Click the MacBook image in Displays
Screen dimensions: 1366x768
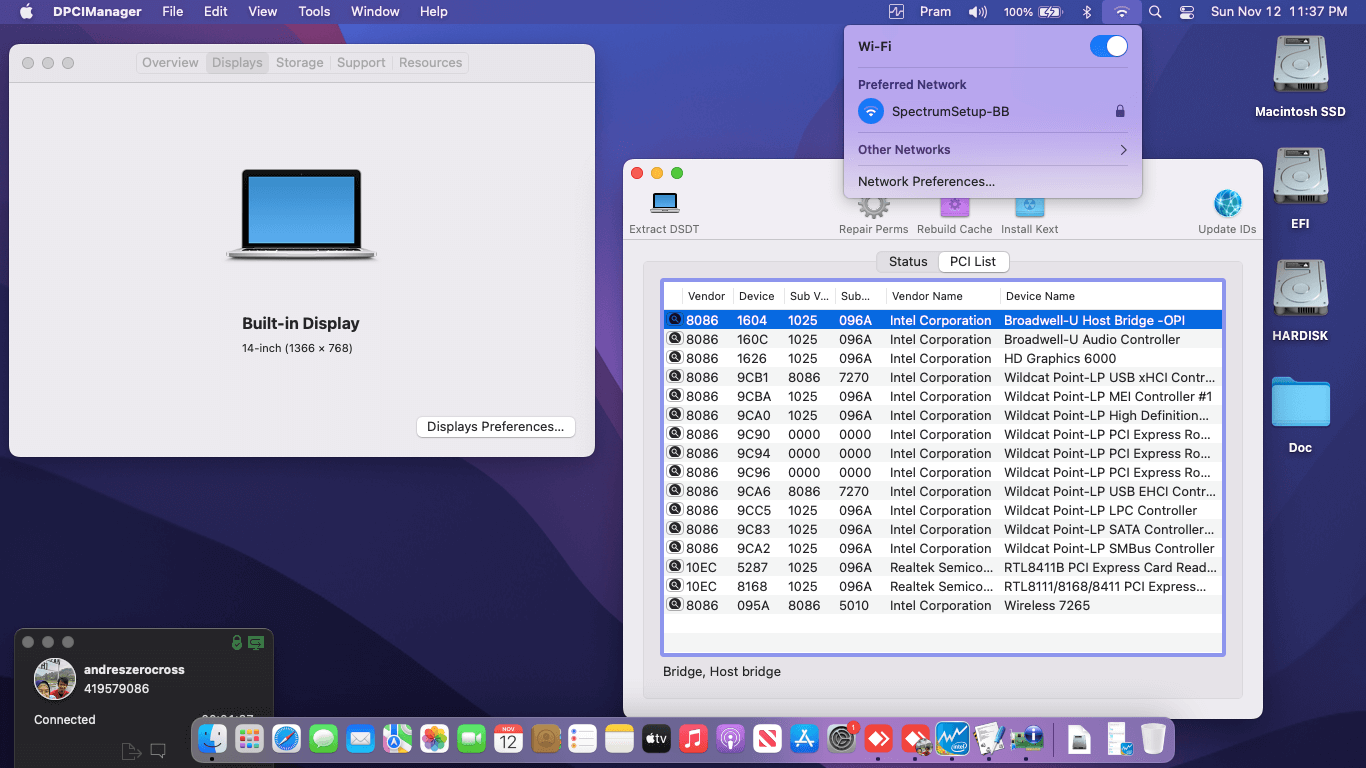(301, 214)
